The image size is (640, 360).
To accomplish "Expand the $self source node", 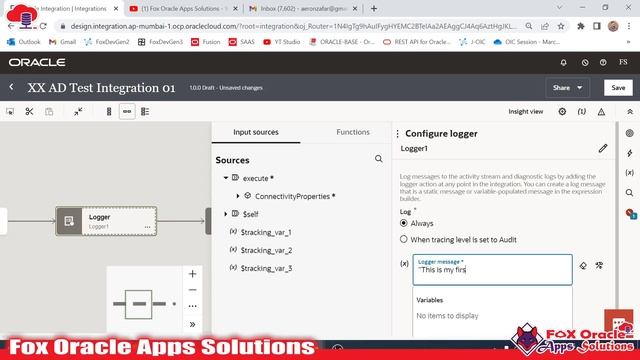I will click(226, 214).
